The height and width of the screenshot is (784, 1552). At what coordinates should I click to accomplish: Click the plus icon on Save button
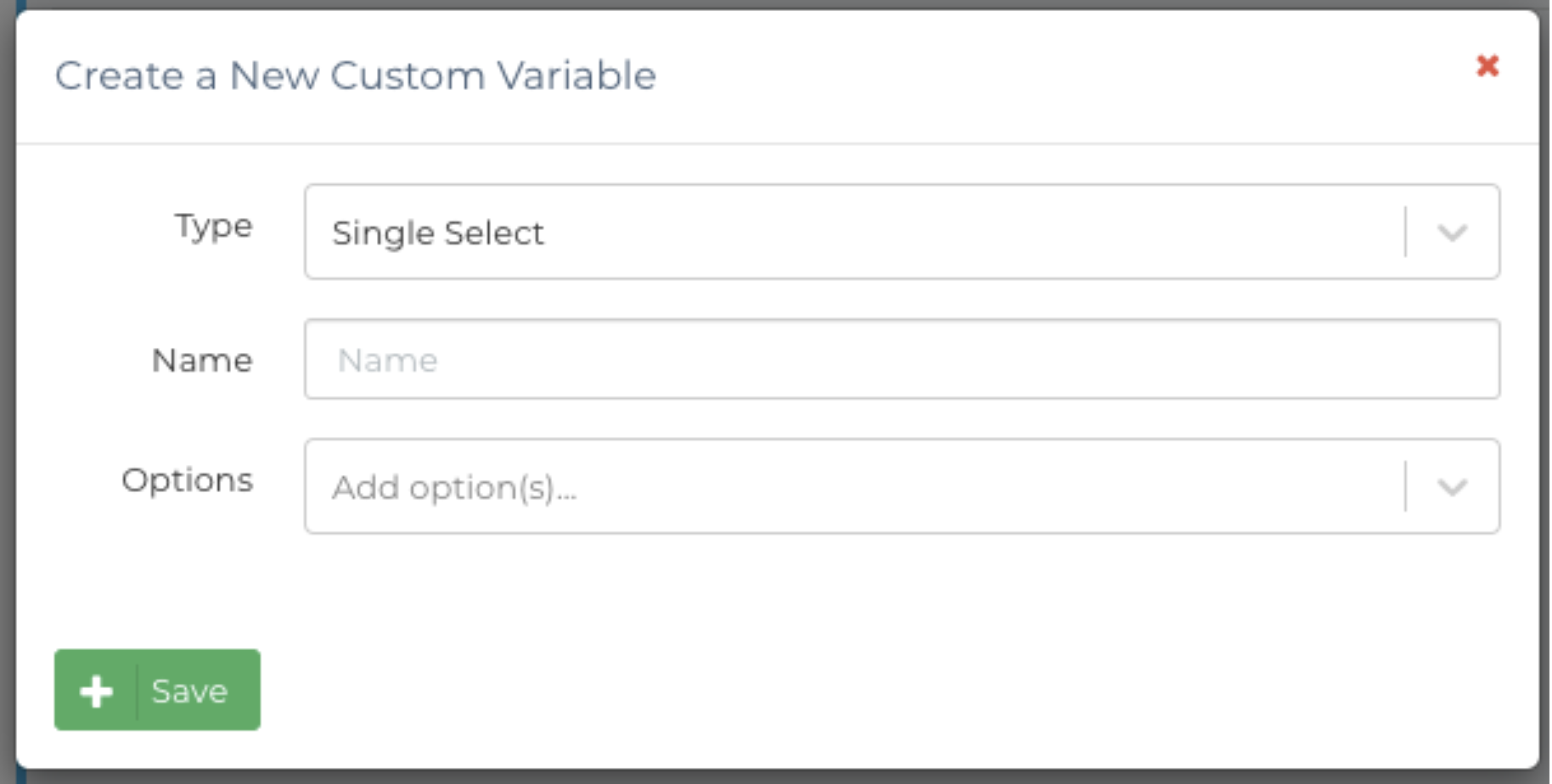96,691
